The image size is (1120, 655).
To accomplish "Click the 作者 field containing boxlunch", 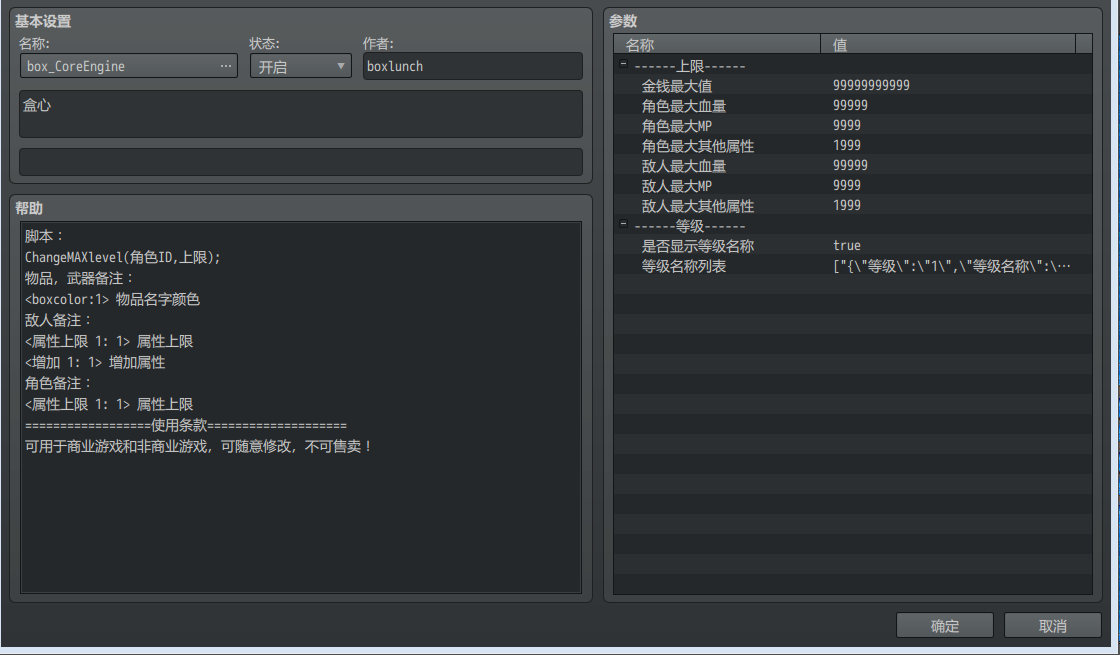I will coord(473,66).
